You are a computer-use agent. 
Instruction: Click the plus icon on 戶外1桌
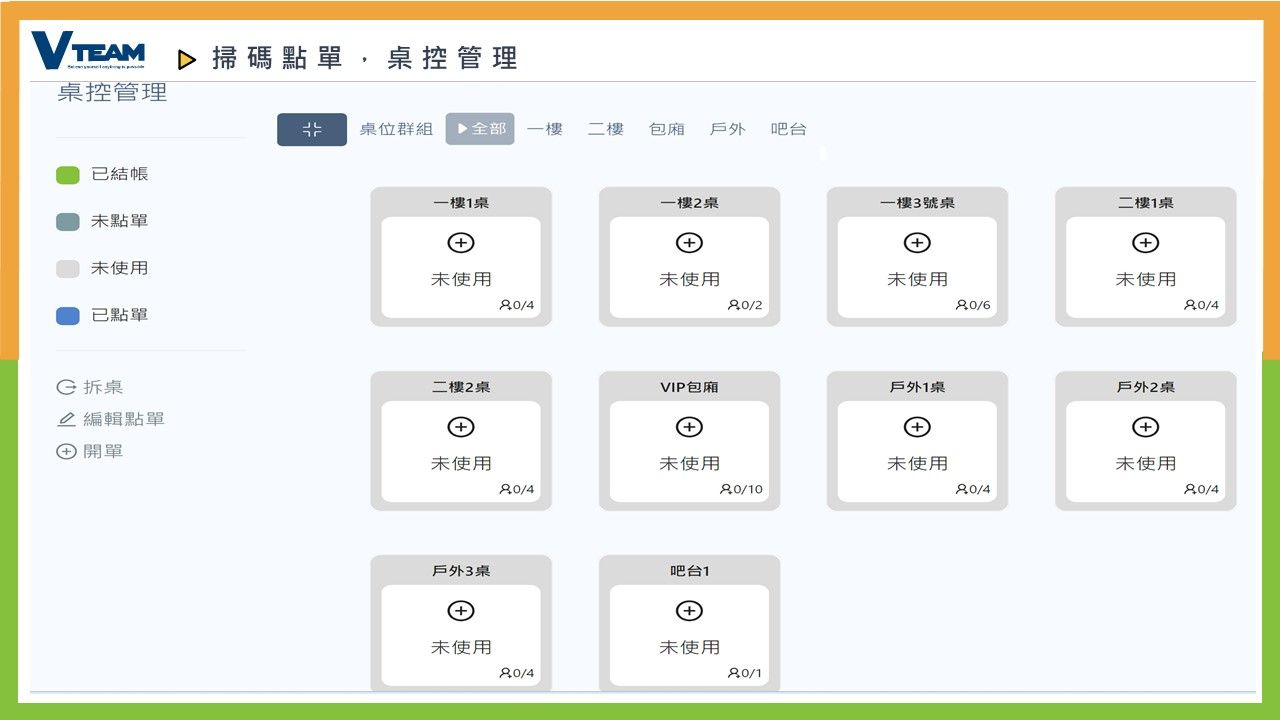pyautogui.click(x=916, y=426)
